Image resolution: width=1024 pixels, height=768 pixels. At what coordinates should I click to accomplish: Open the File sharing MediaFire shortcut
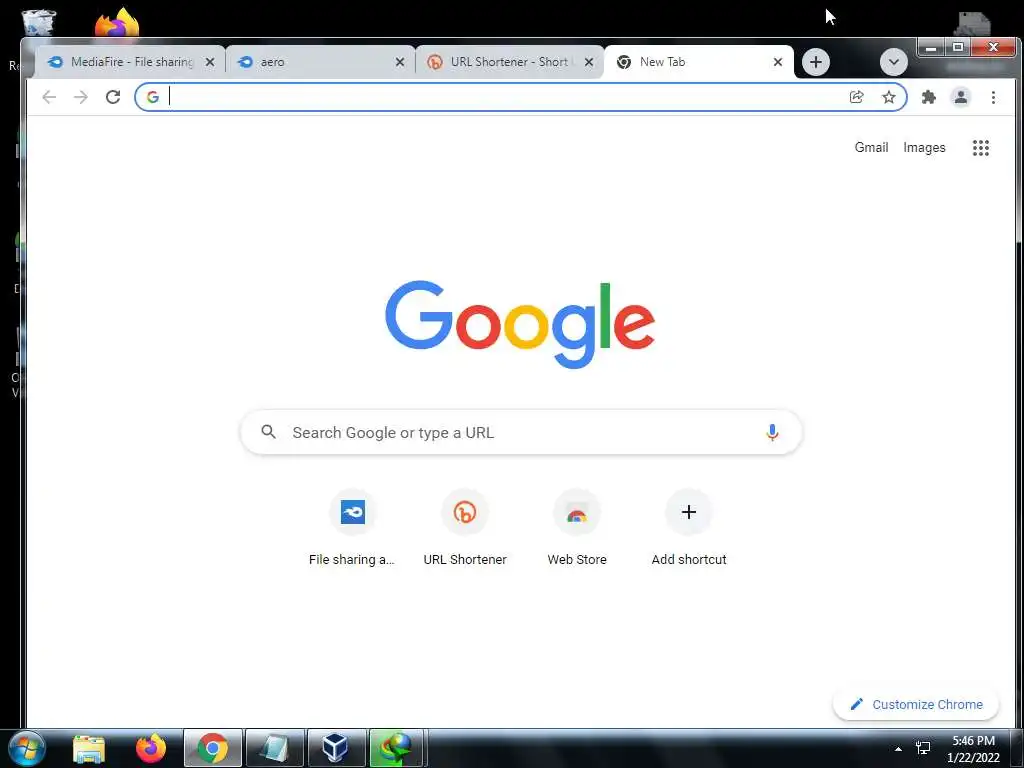[353, 528]
